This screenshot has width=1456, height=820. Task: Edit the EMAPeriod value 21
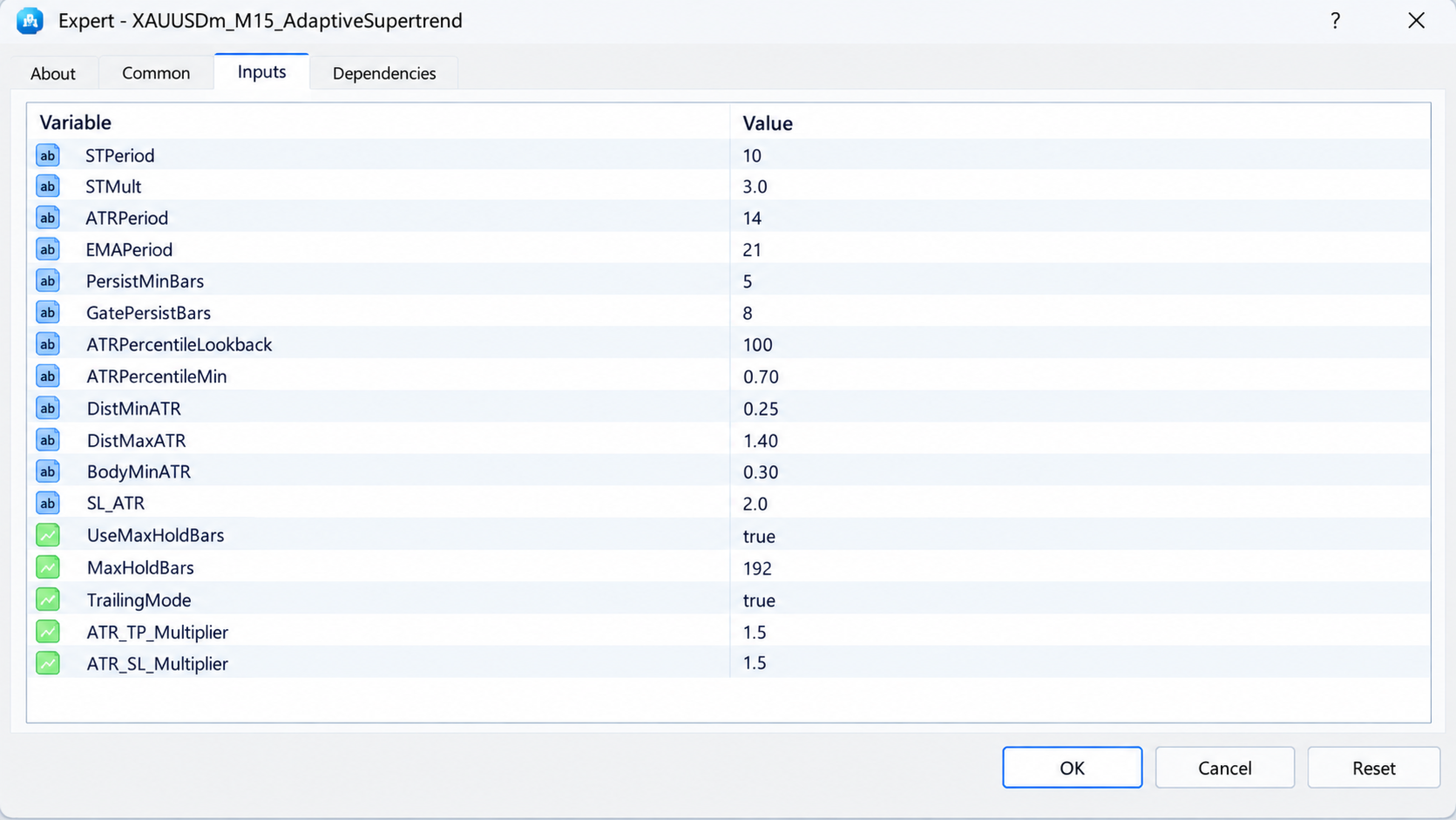point(1080,250)
